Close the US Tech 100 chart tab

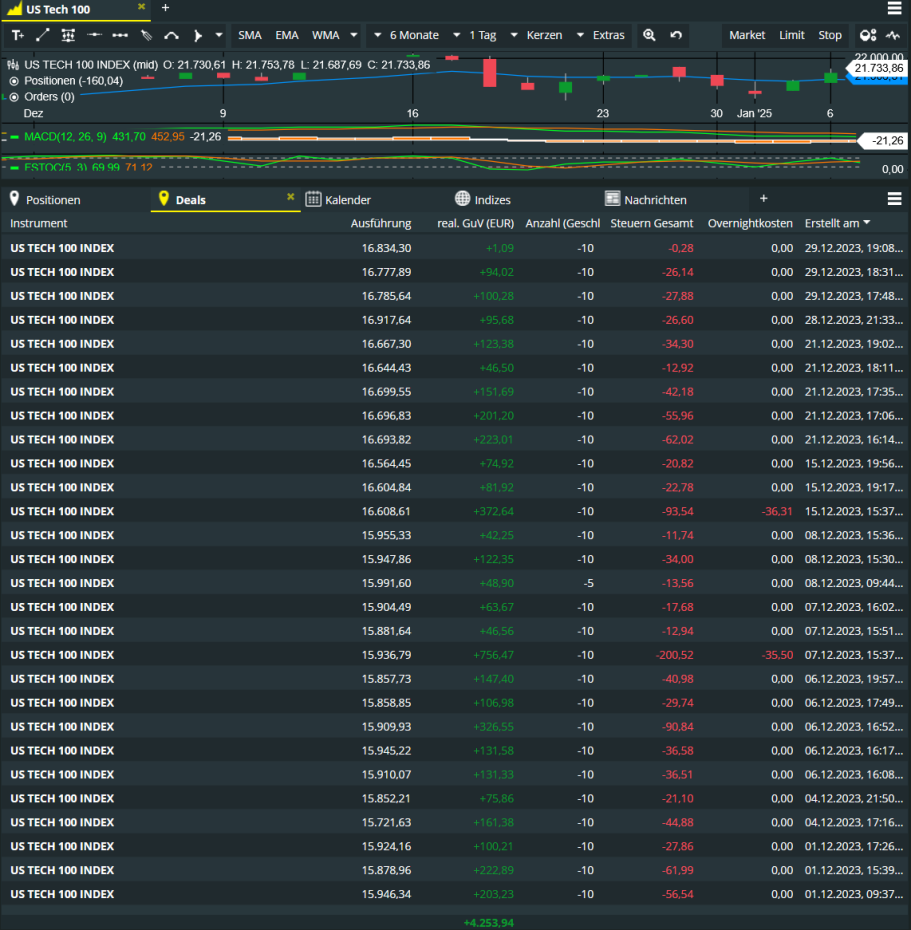(x=141, y=7)
